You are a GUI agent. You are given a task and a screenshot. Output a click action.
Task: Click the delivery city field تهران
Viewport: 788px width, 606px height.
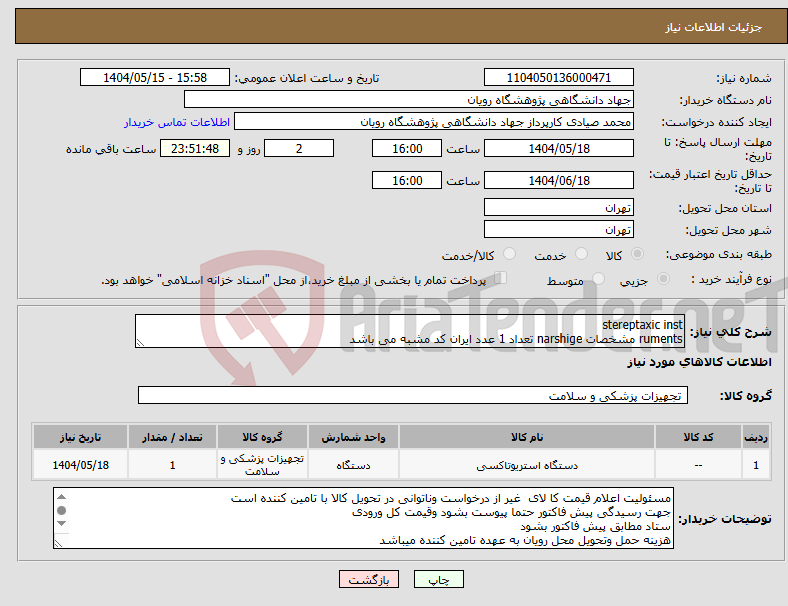tap(559, 229)
